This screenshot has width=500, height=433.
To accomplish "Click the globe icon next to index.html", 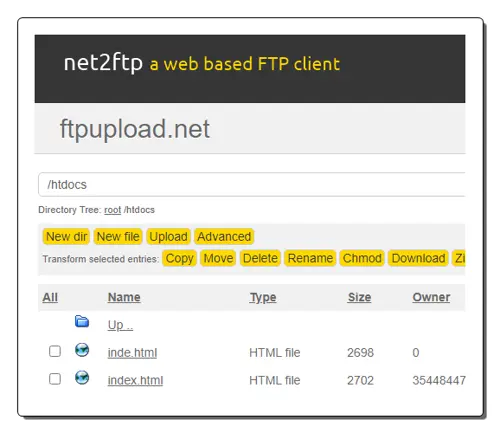I will click(x=82, y=378).
